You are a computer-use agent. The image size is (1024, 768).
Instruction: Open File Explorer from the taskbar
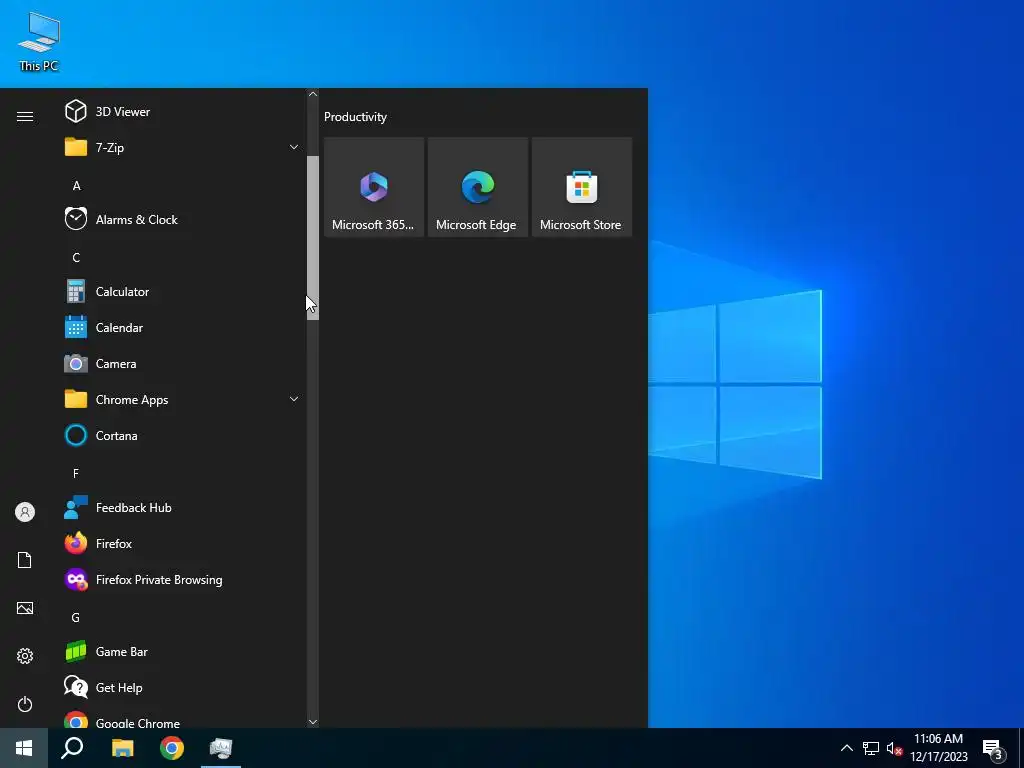(x=122, y=748)
